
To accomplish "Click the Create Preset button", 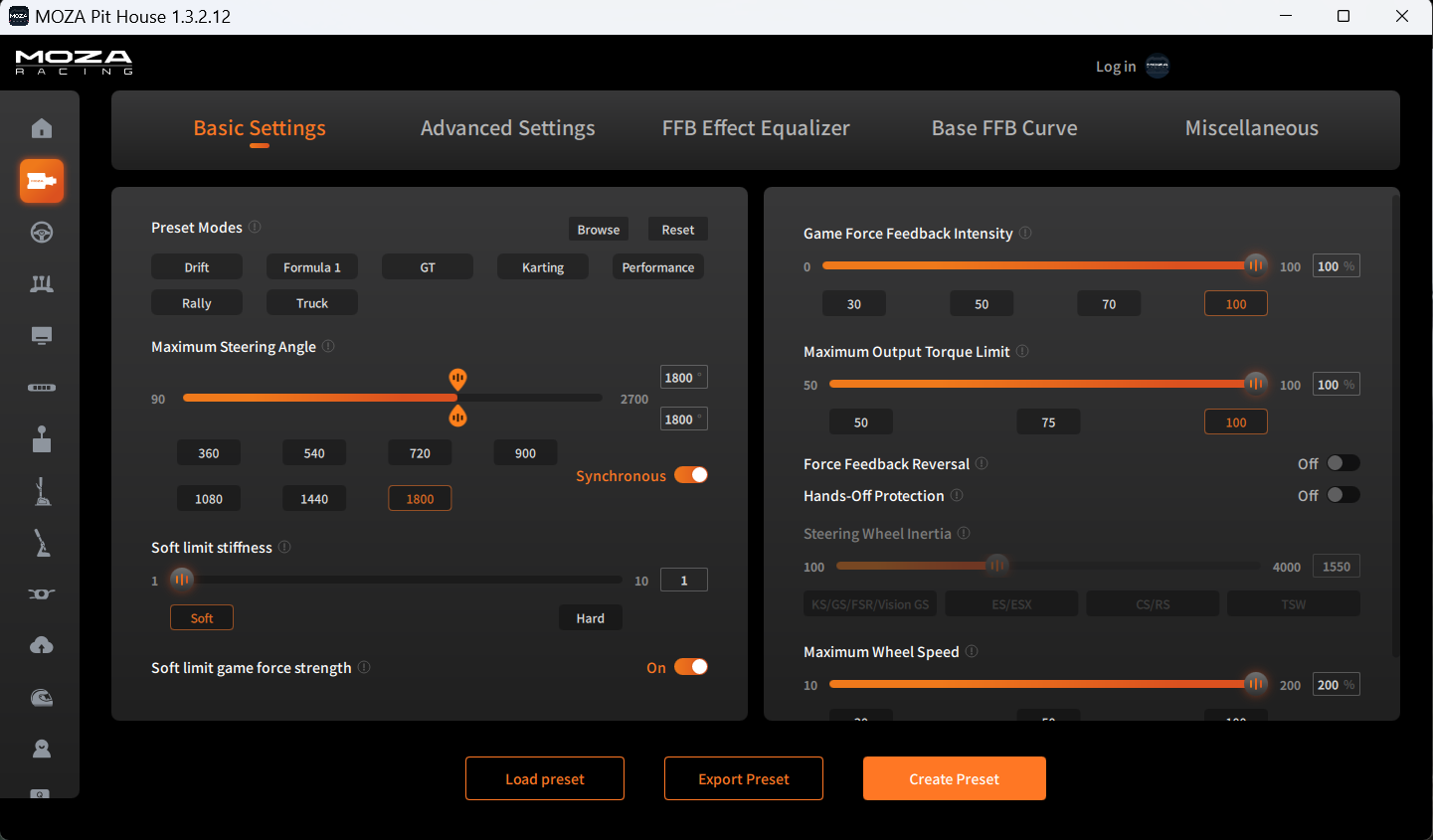I will (x=955, y=778).
